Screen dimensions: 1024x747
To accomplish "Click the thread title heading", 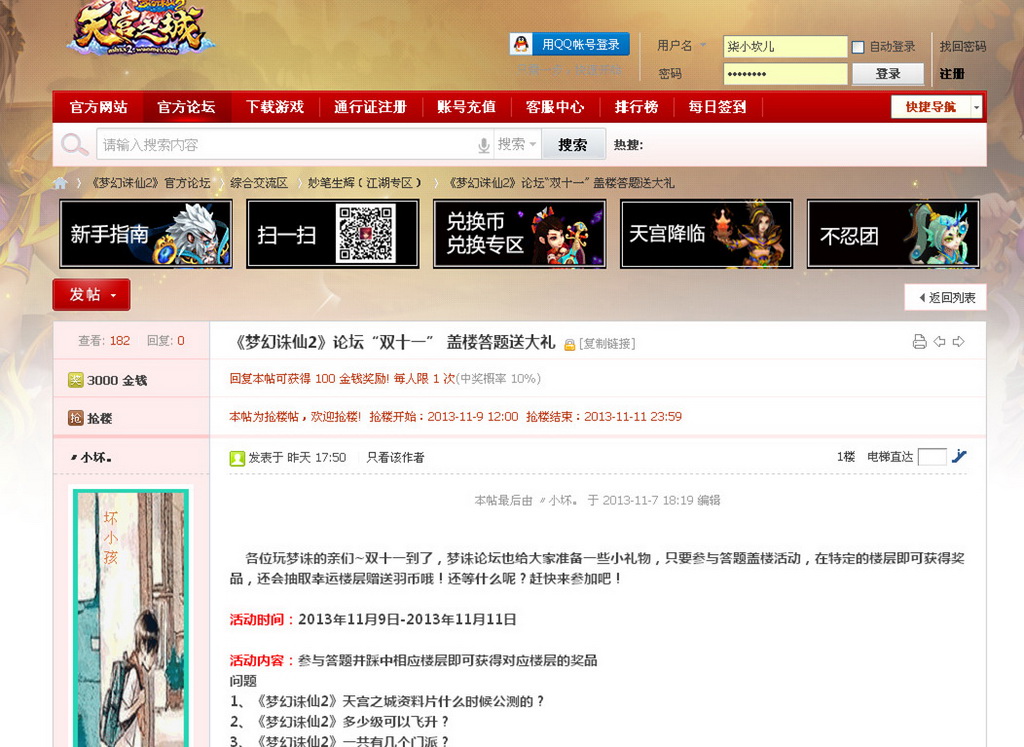I will point(394,342).
